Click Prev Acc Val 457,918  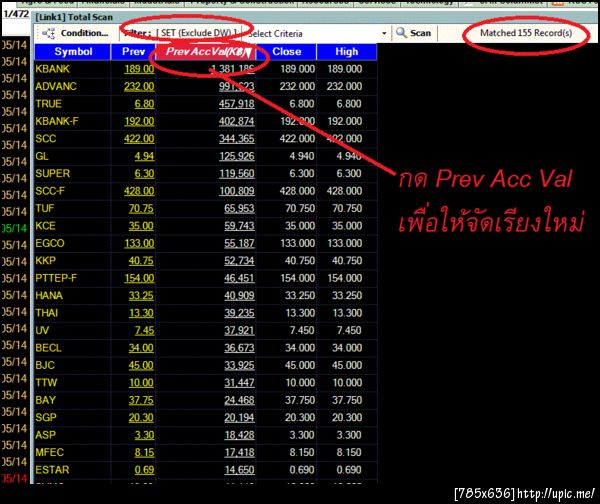[x=236, y=104]
